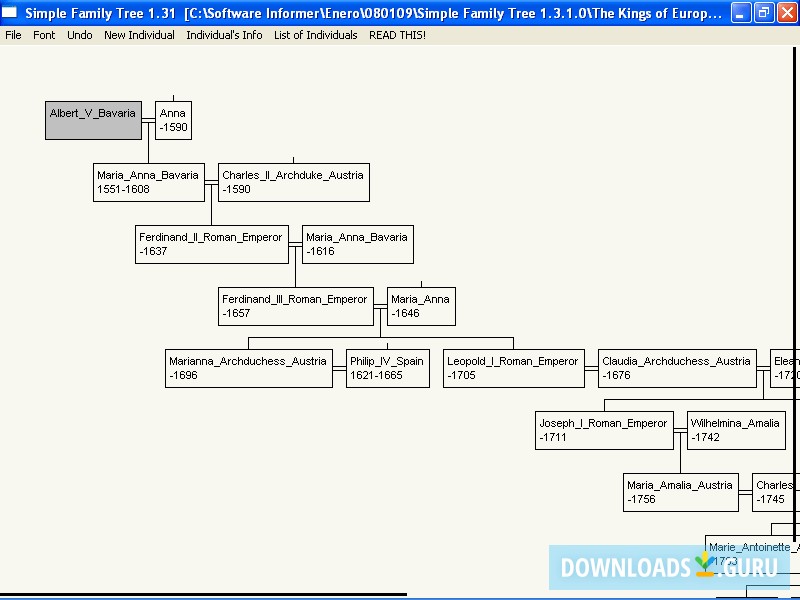Select Leopold_I_Roman_Emperor node
Viewport: 800px width, 600px height.
click(x=513, y=367)
